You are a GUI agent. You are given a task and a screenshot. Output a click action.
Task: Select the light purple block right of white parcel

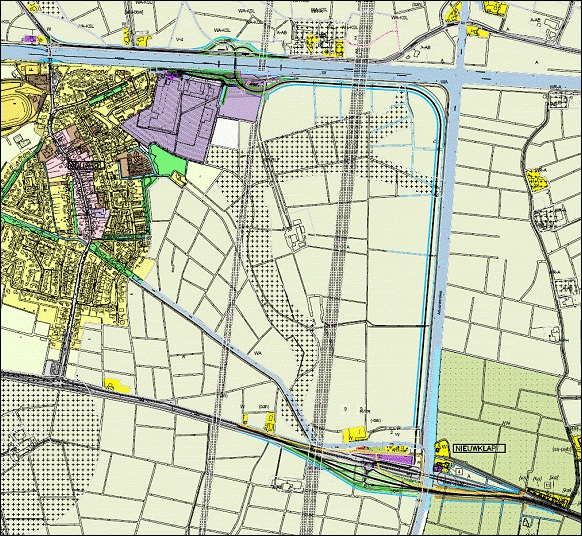click(x=241, y=105)
